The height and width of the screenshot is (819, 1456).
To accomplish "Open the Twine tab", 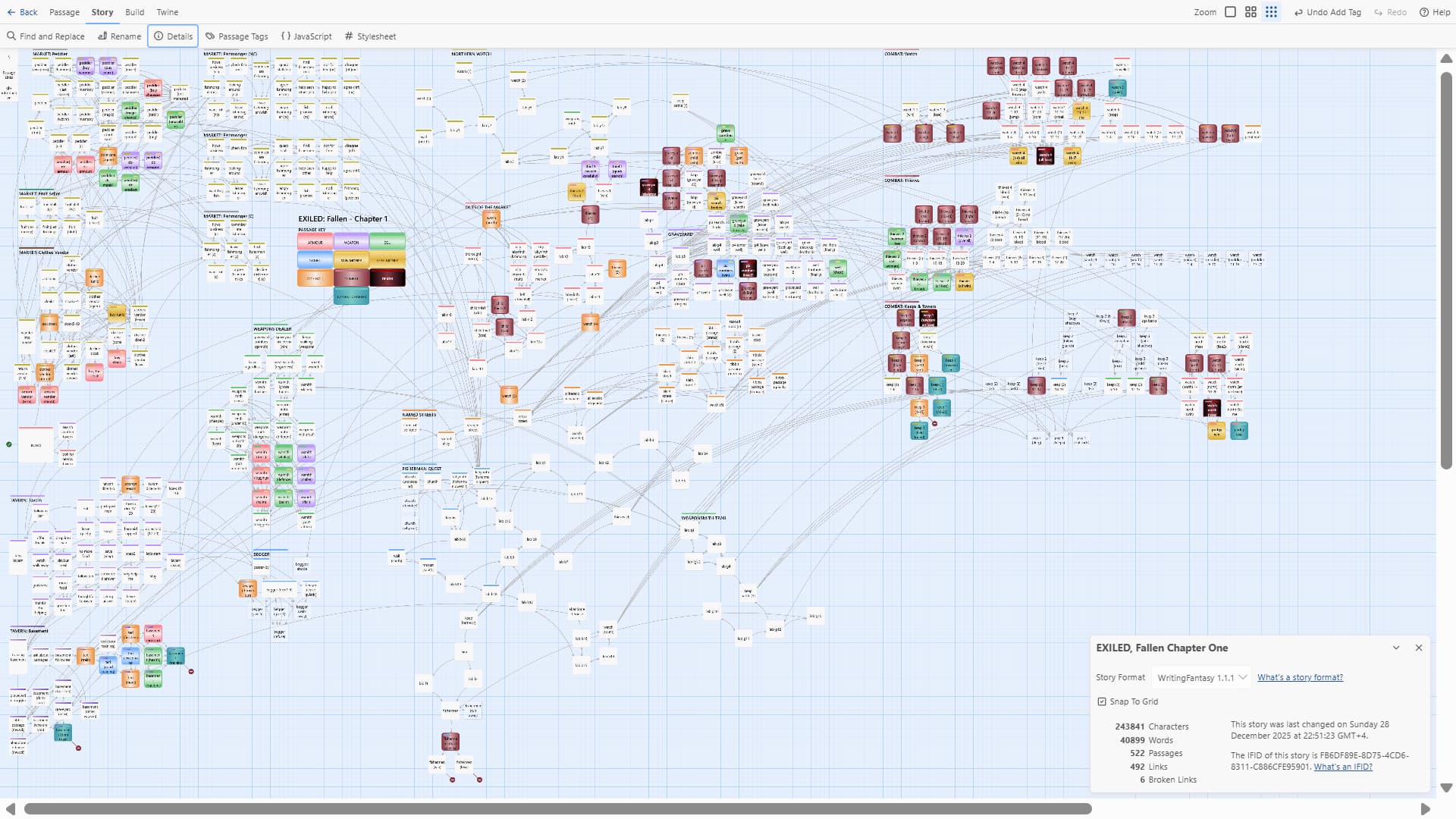I will click(x=168, y=12).
